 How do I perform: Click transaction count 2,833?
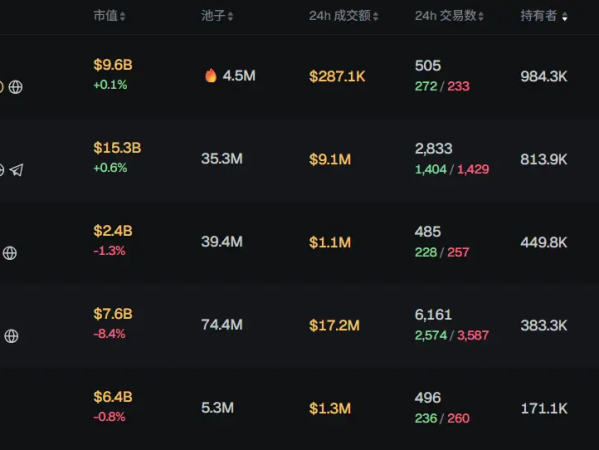pyautogui.click(x=434, y=149)
